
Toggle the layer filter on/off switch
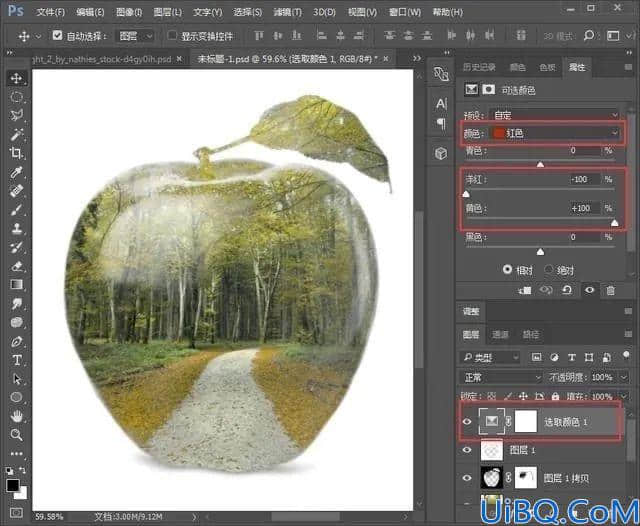click(626, 355)
